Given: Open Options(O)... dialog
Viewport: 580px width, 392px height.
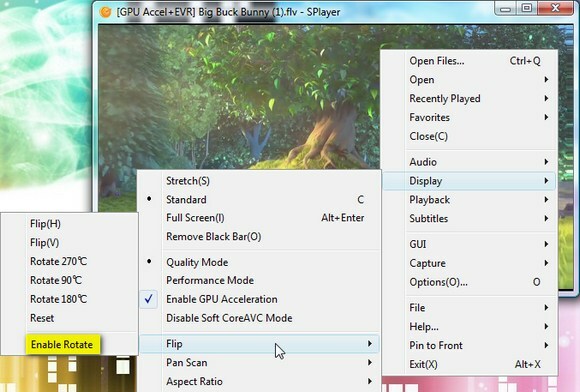Looking at the screenshot, I should pyautogui.click(x=469, y=282).
